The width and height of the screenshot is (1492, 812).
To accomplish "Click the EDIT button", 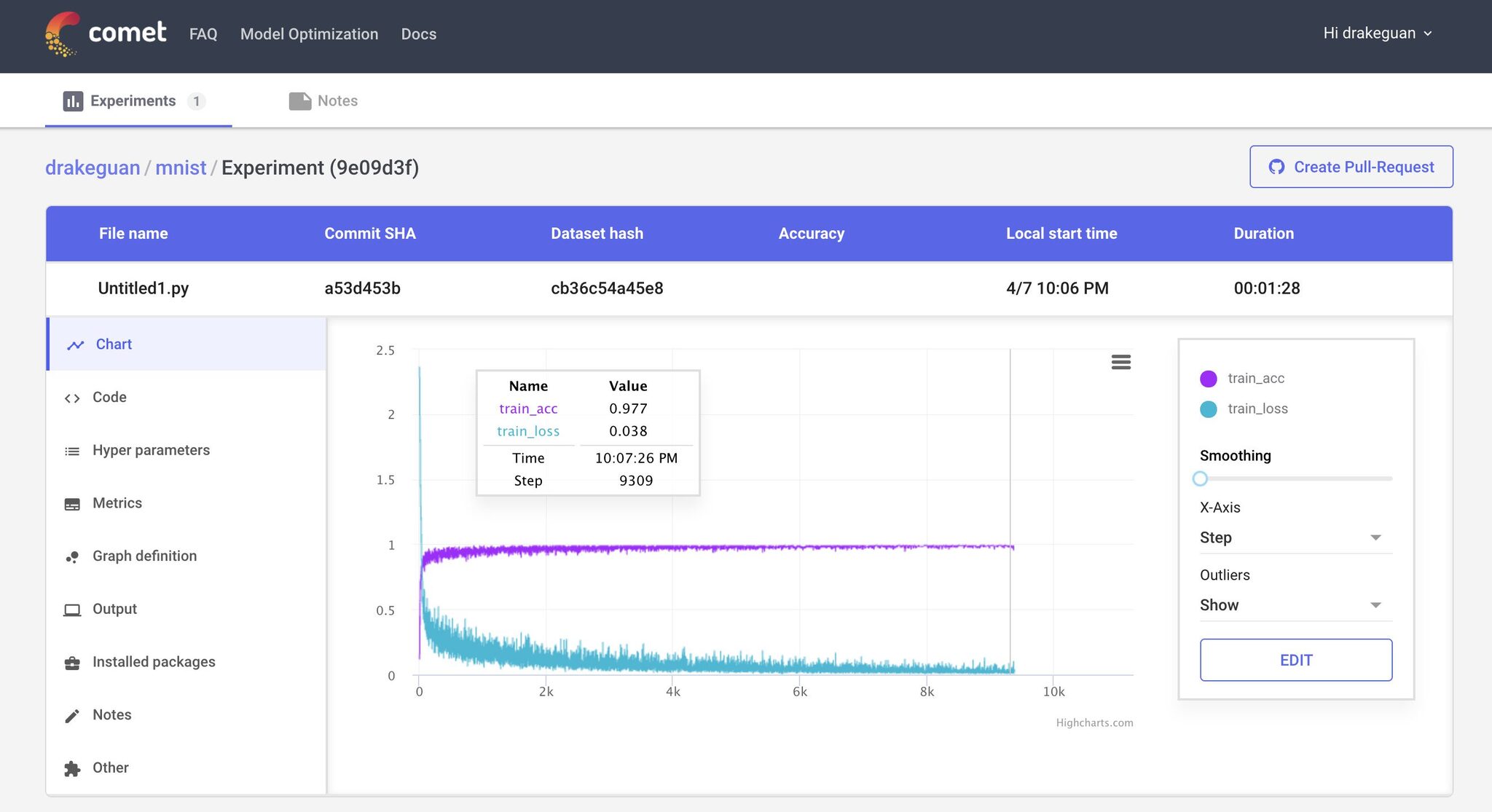I will (1296, 660).
